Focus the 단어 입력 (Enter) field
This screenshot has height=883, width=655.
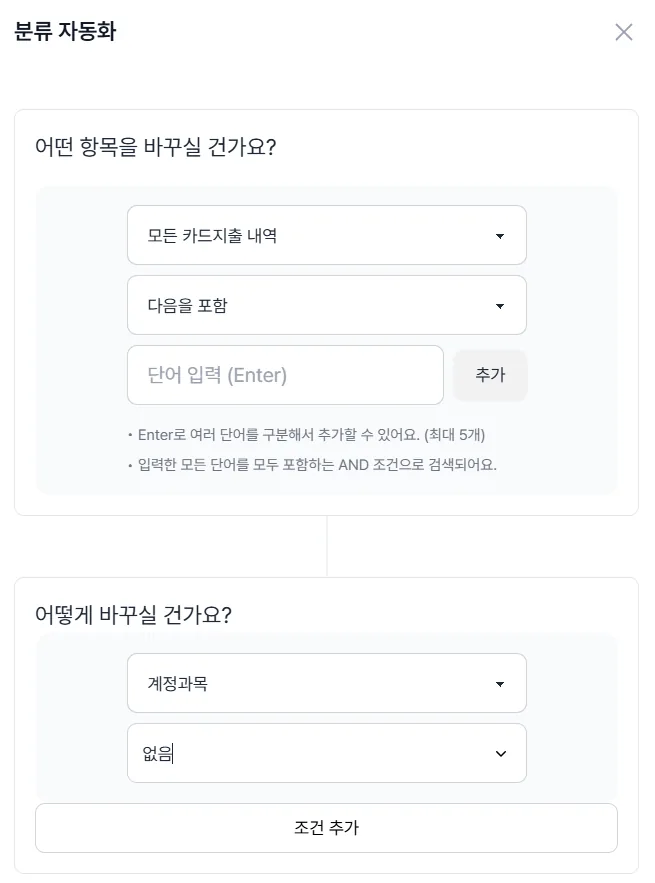point(286,375)
